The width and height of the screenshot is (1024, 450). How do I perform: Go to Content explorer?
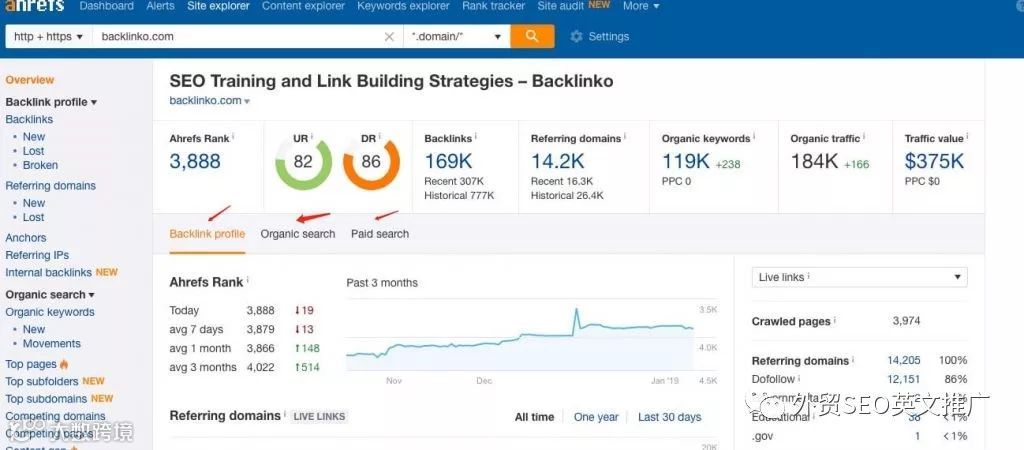[303, 6]
